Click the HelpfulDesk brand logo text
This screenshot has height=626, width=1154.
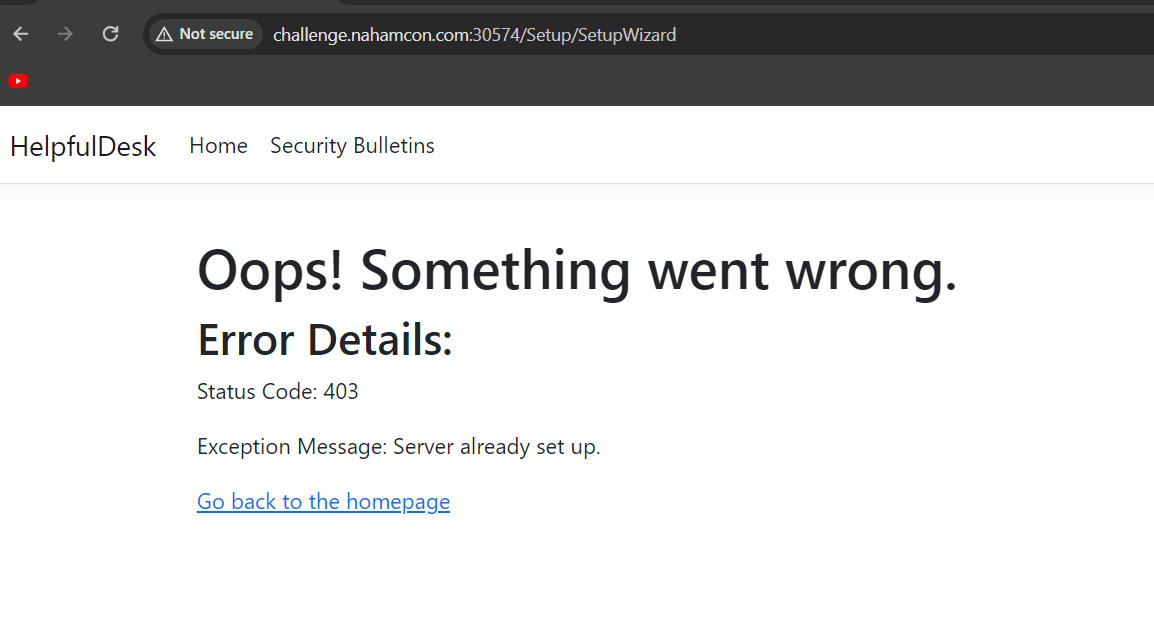(x=83, y=146)
